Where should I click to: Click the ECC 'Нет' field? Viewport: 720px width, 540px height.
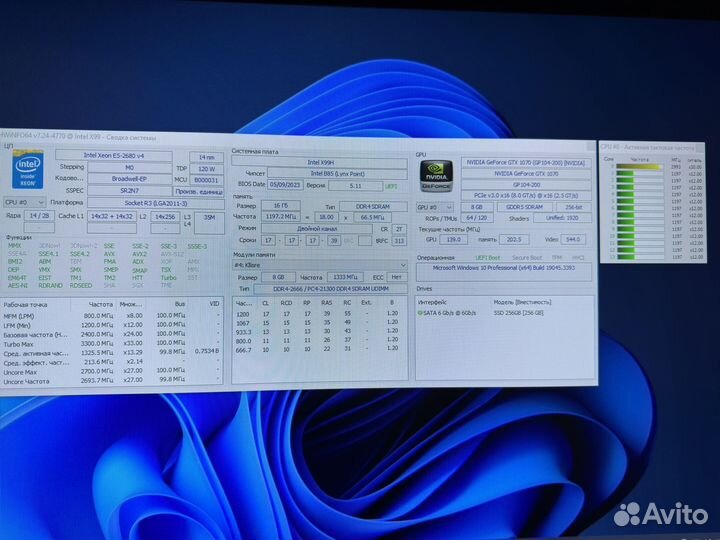[x=397, y=277]
